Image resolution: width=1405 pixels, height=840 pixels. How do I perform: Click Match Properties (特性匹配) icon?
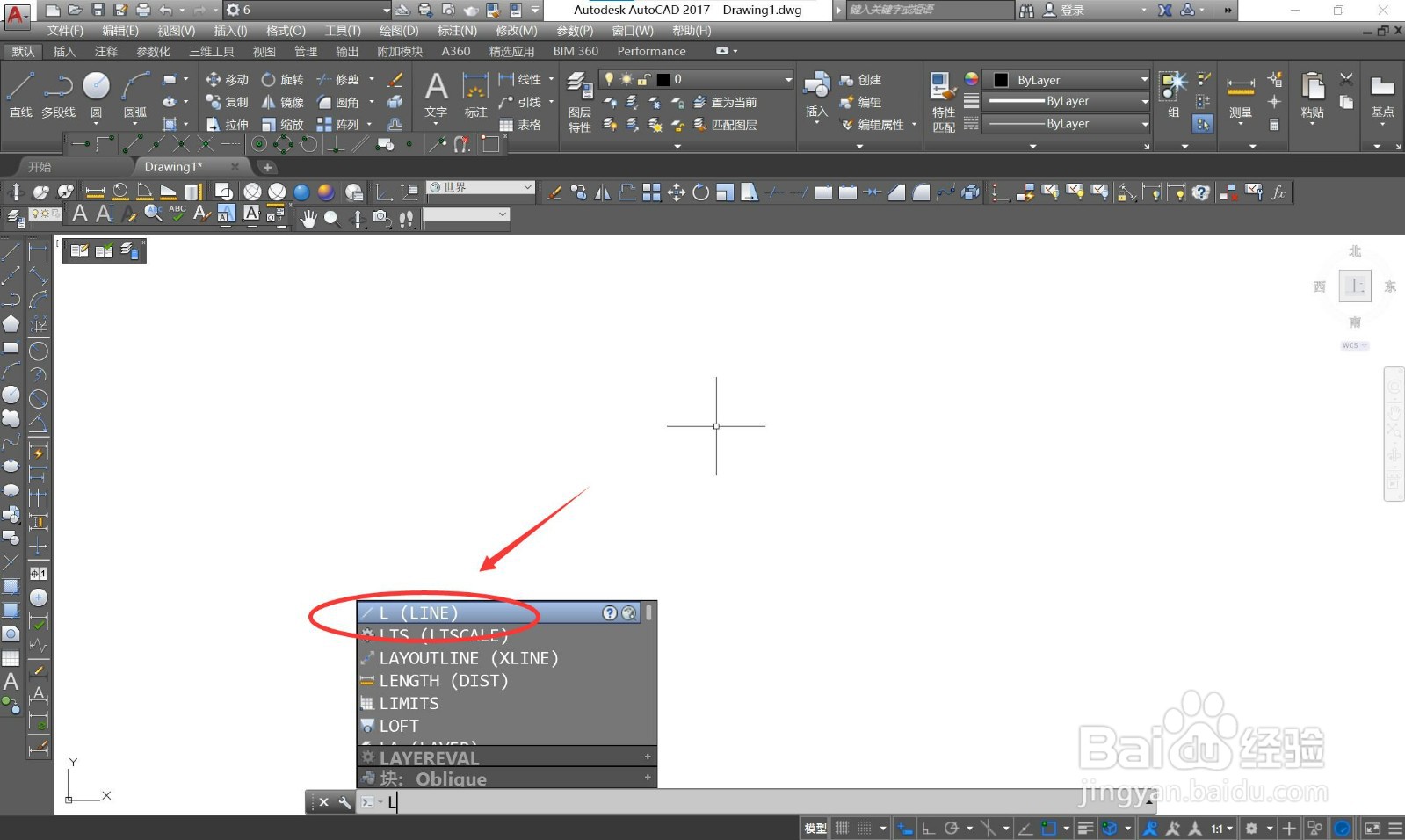click(x=943, y=102)
